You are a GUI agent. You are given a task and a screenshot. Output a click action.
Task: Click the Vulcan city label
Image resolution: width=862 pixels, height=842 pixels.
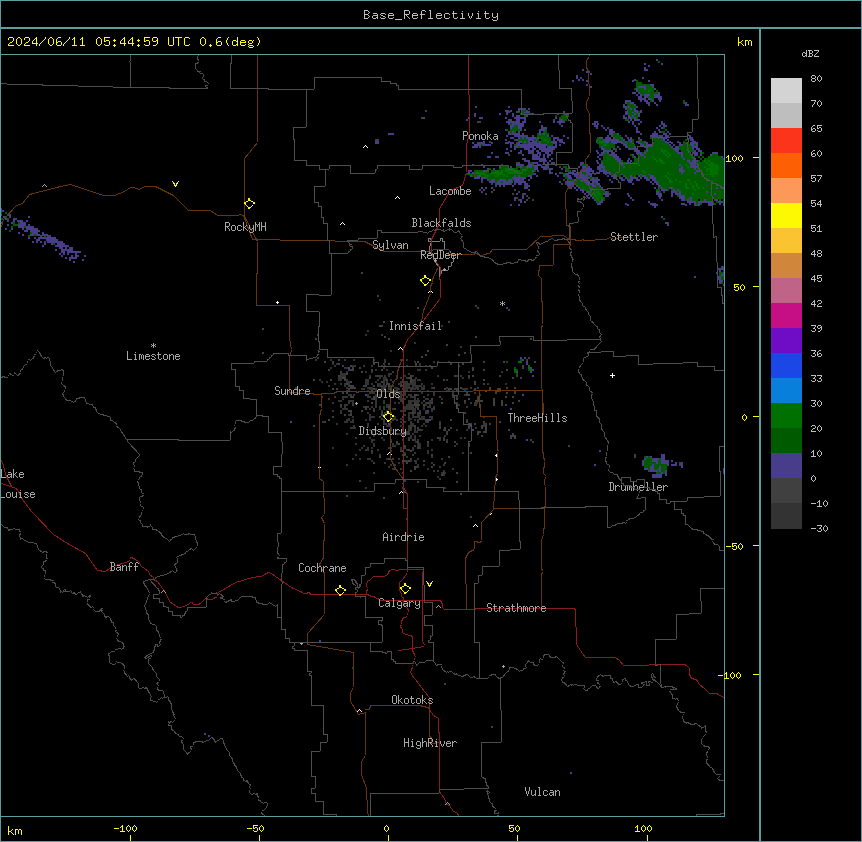coord(543,792)
